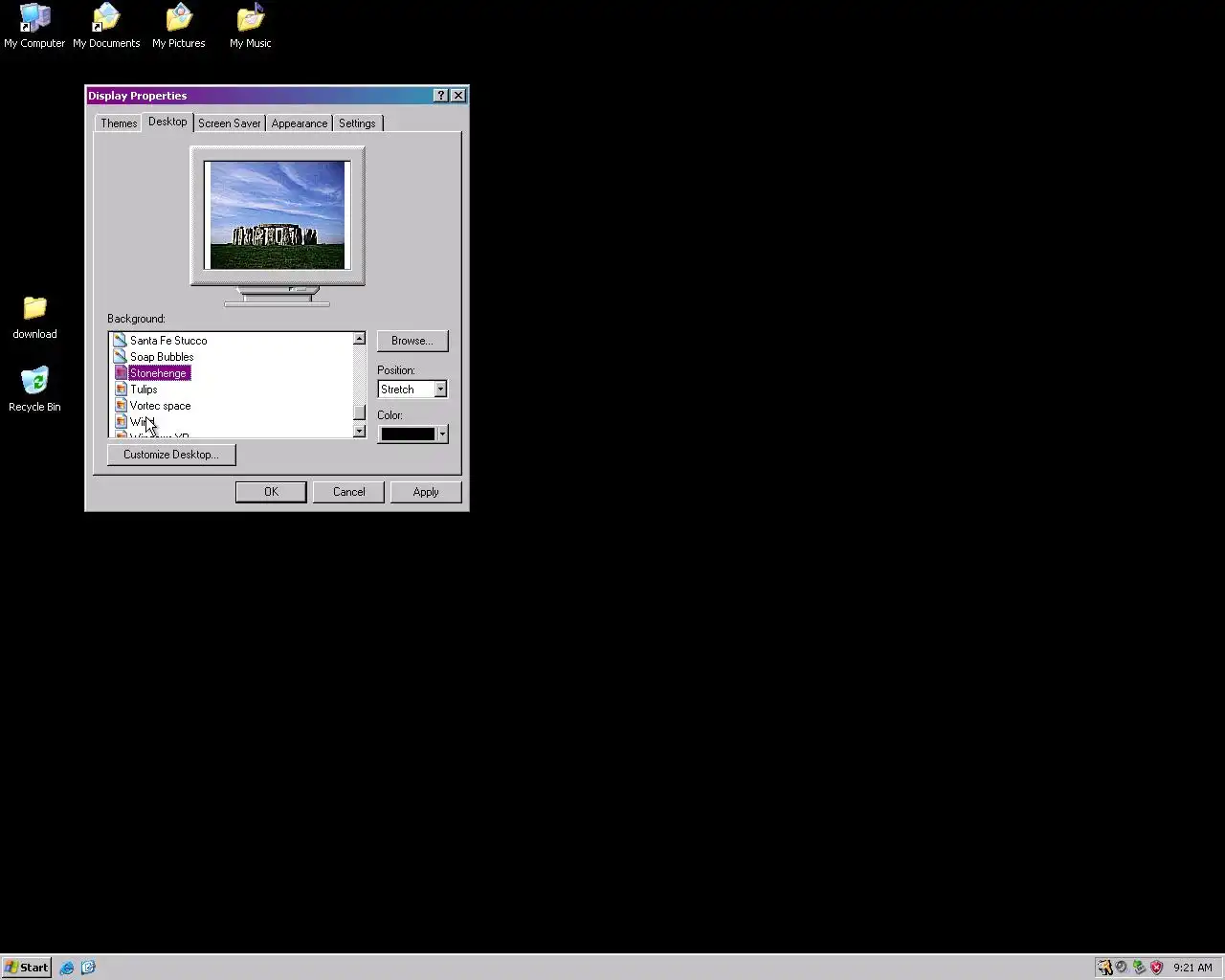Click background list scroll down arrow
Viewport: 1225px width, 980px height.
coord(359,432)
